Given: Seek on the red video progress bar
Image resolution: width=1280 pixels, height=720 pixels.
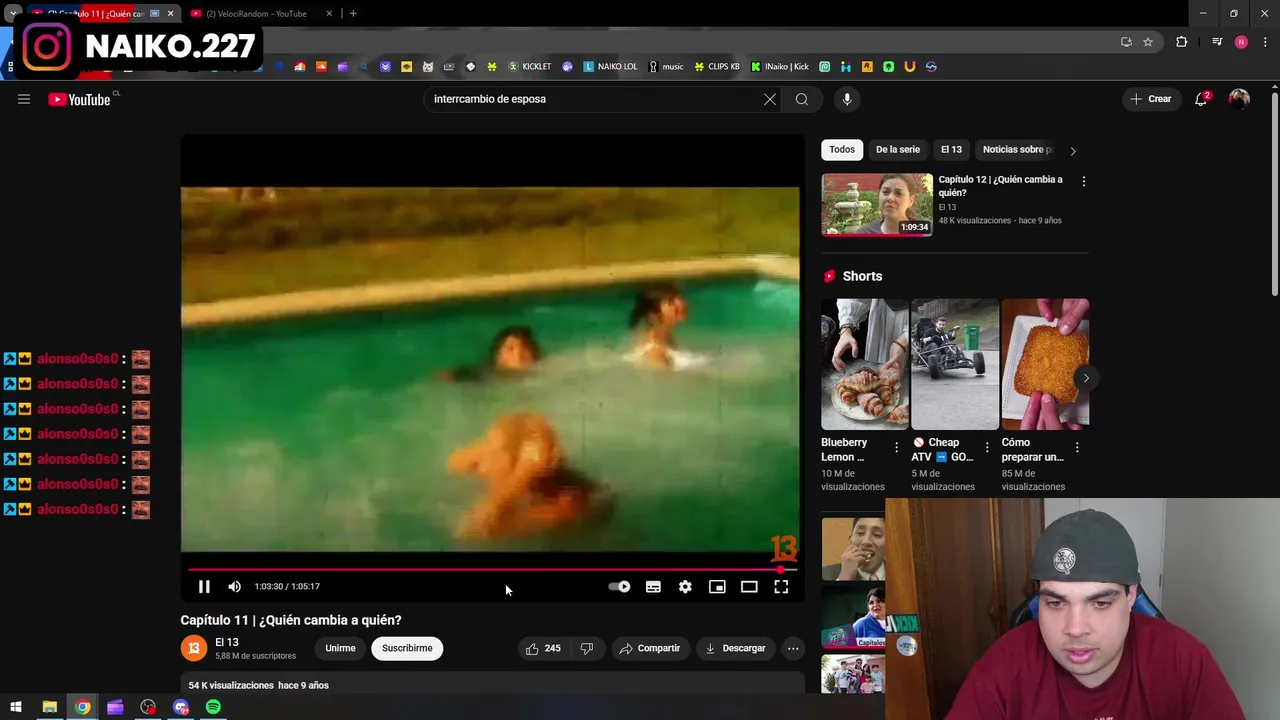Looking at the screenshot, I should [490, 570].
